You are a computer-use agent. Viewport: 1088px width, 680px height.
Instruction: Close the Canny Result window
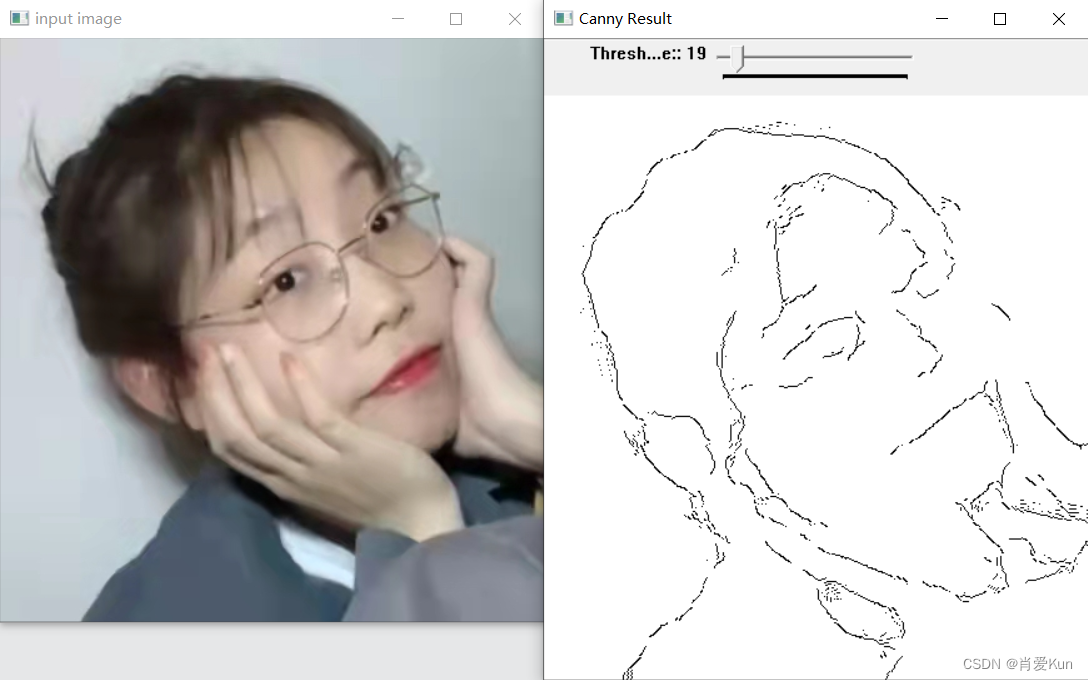[1058, 19]
